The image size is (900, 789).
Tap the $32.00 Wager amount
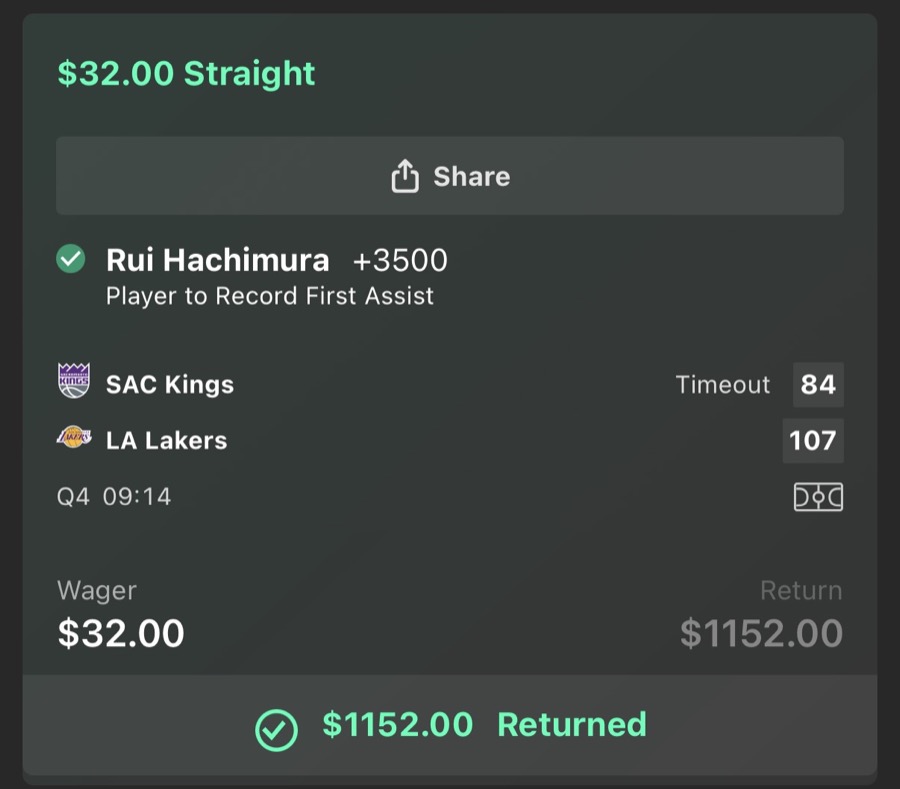click(120, 633)
